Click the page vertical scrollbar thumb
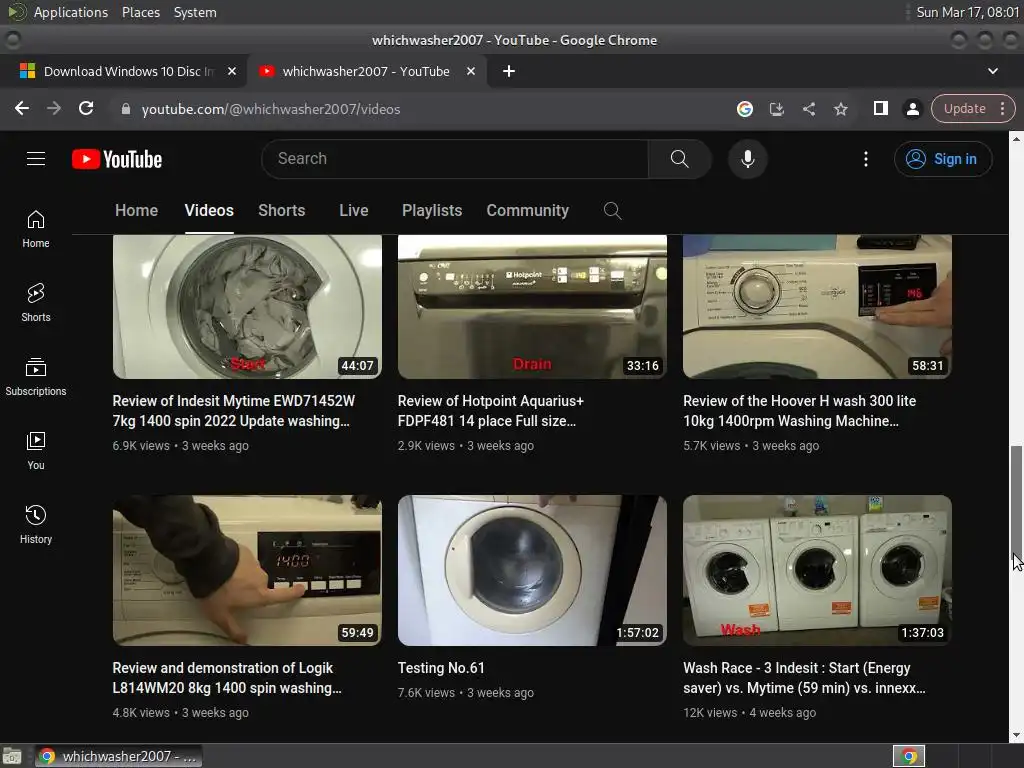The height and width of the screenshot is (768, 1024). tap(1016, 503)
